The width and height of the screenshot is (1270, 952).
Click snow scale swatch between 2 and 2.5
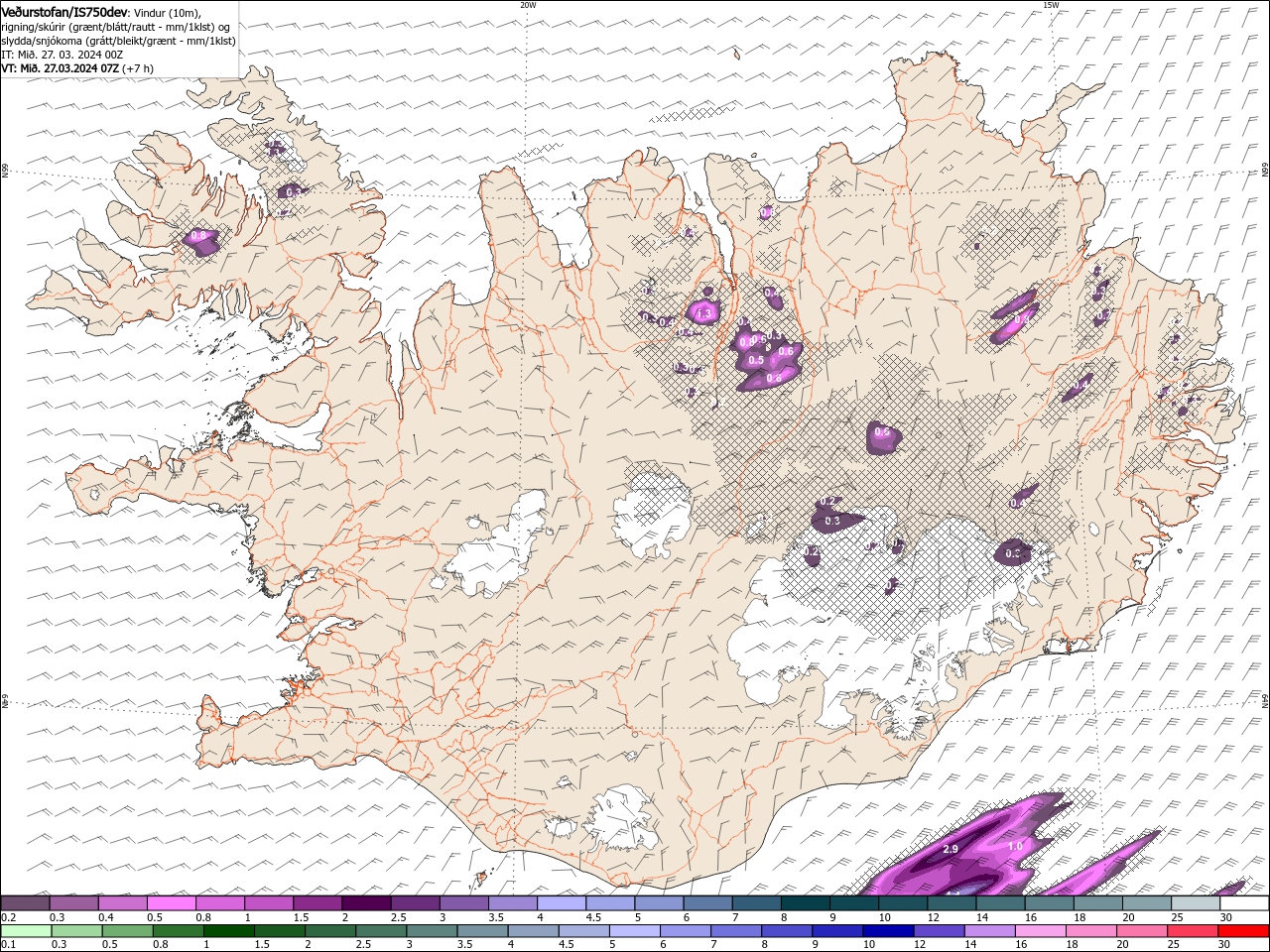point(366,903)
